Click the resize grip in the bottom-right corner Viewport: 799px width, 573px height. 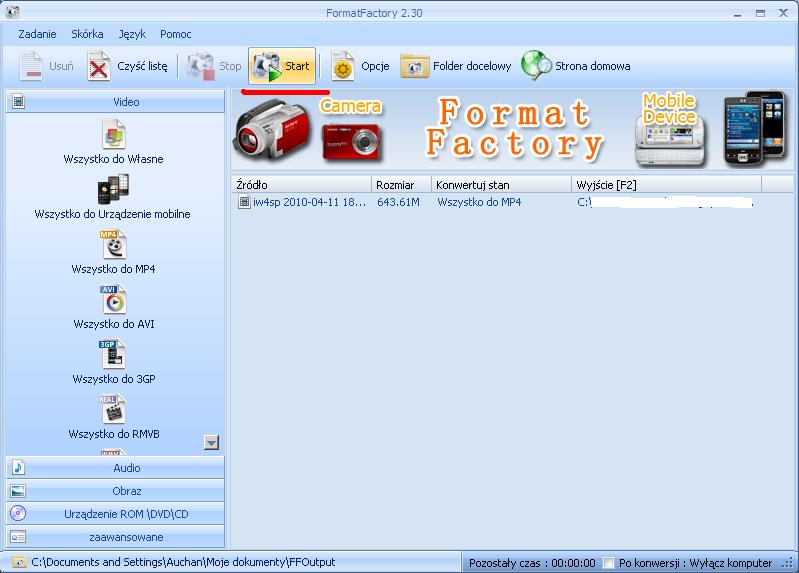click(787, 563)
